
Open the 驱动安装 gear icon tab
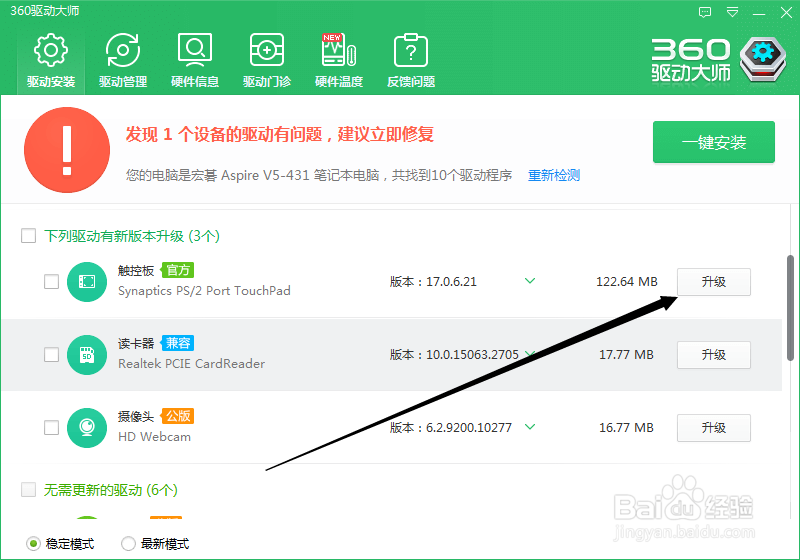(51, 60)
